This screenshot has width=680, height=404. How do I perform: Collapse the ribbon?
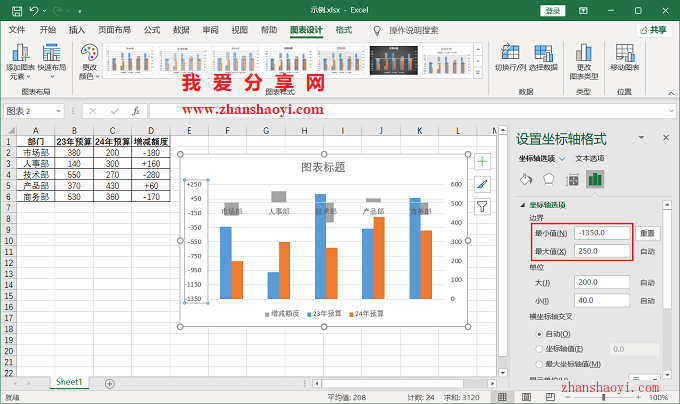(x=671, y=93)
